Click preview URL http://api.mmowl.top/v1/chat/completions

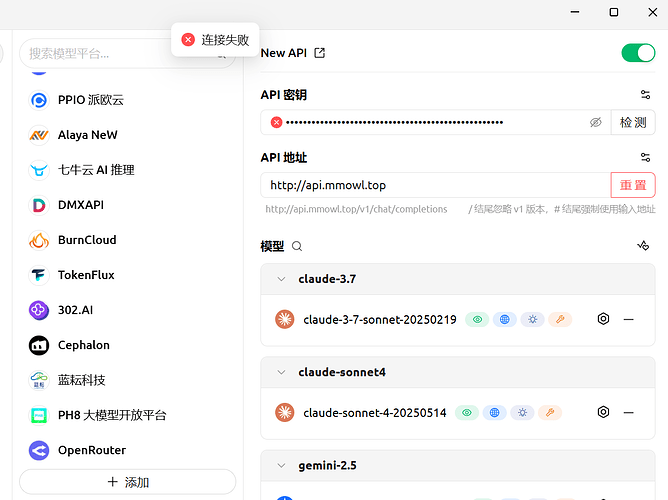click(x=356, y=209)
